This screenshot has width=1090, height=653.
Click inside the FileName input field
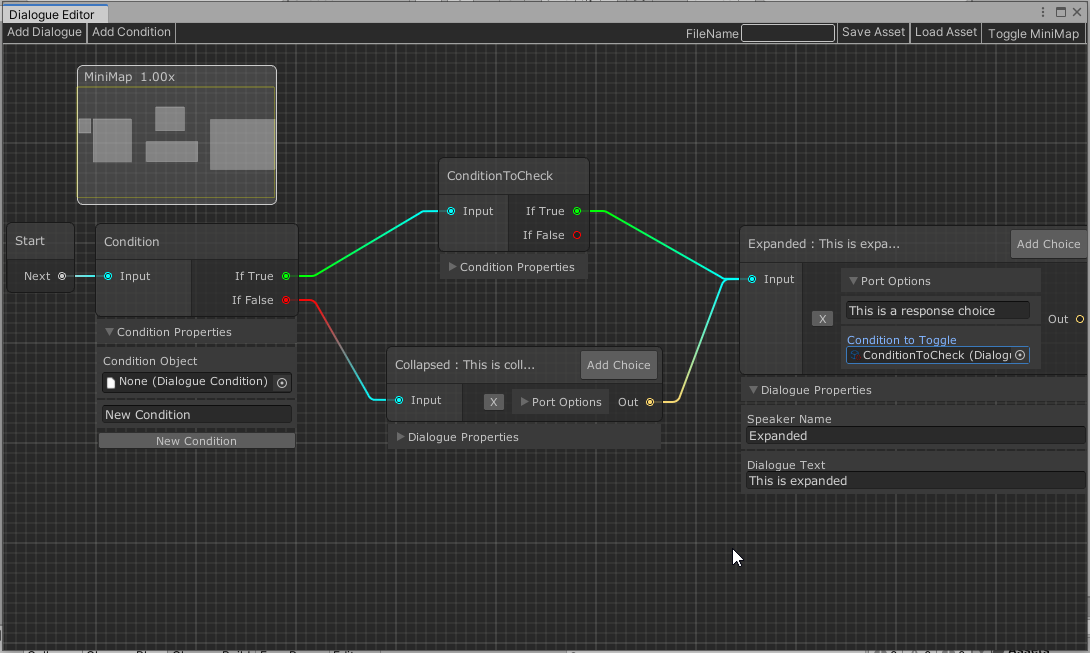pyautogui.click(x=786, y=32)
